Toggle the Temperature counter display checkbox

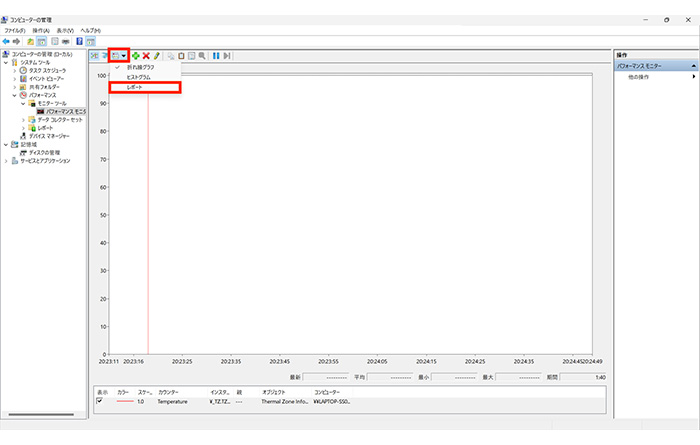[x=99, y=400]
